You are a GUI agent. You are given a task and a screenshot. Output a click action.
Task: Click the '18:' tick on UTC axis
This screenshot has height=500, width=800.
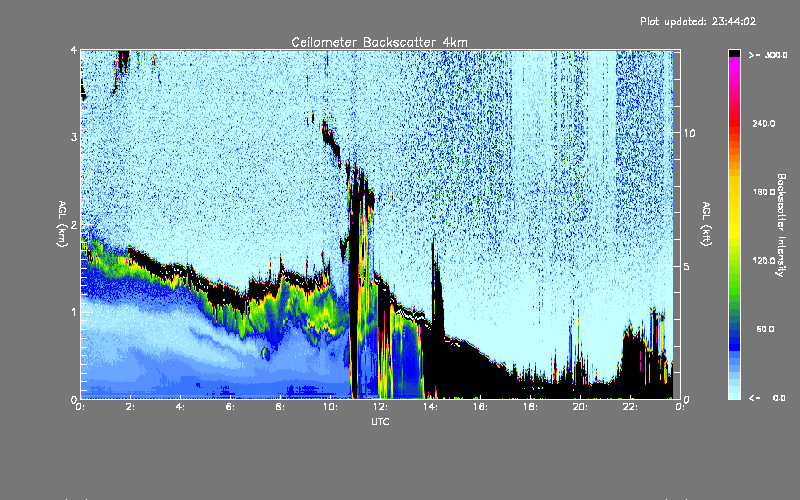point(530,407)
